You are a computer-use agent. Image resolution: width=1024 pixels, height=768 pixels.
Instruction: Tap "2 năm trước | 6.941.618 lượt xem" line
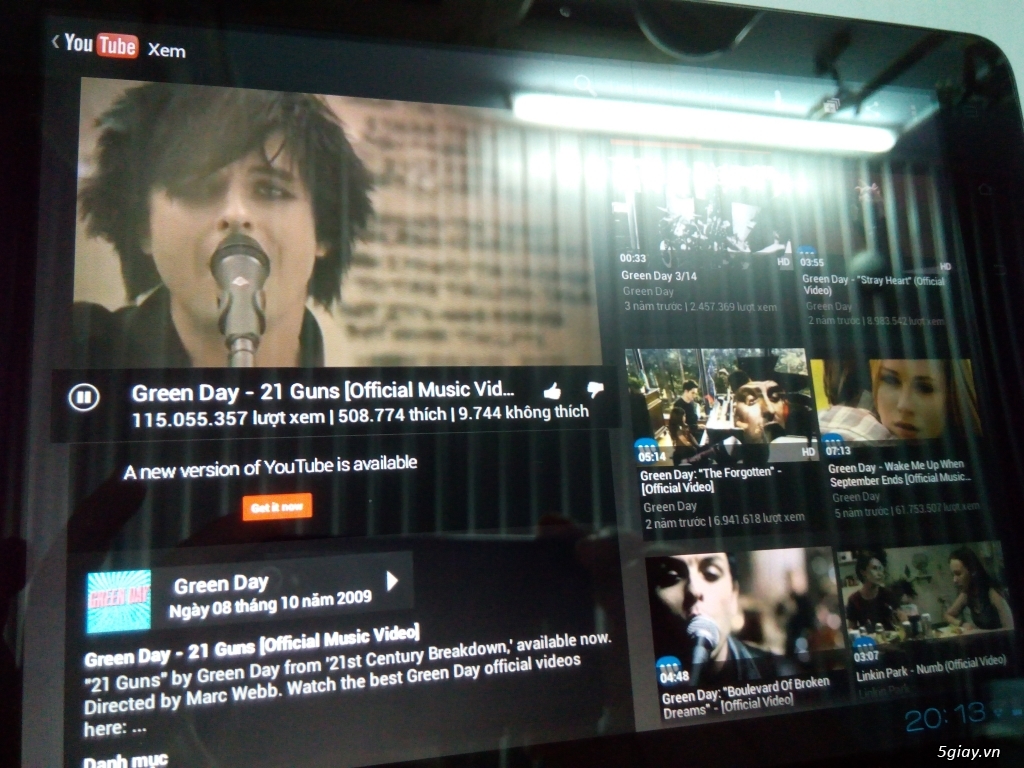tap(724, 520)
